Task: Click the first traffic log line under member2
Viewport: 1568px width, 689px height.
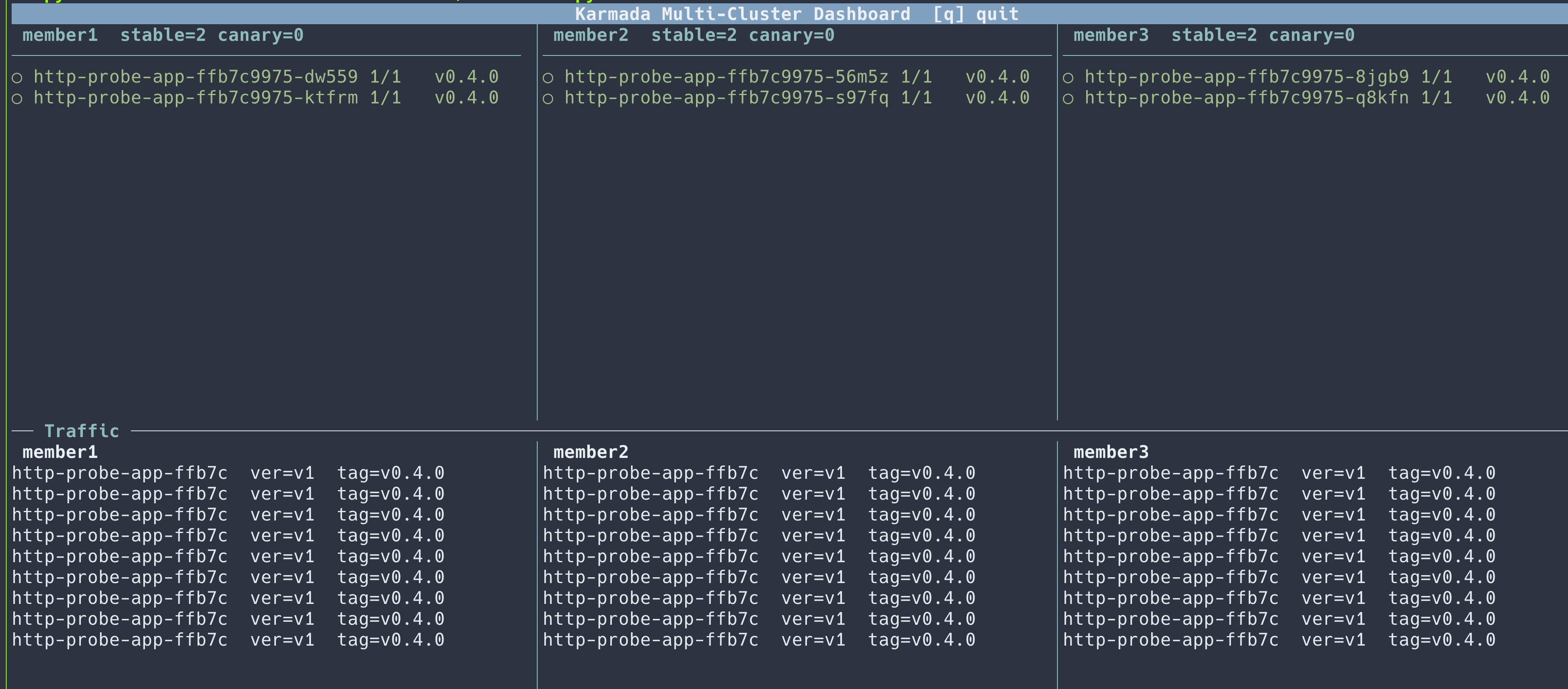Action: pyautogui.click(x=759, y=473)
